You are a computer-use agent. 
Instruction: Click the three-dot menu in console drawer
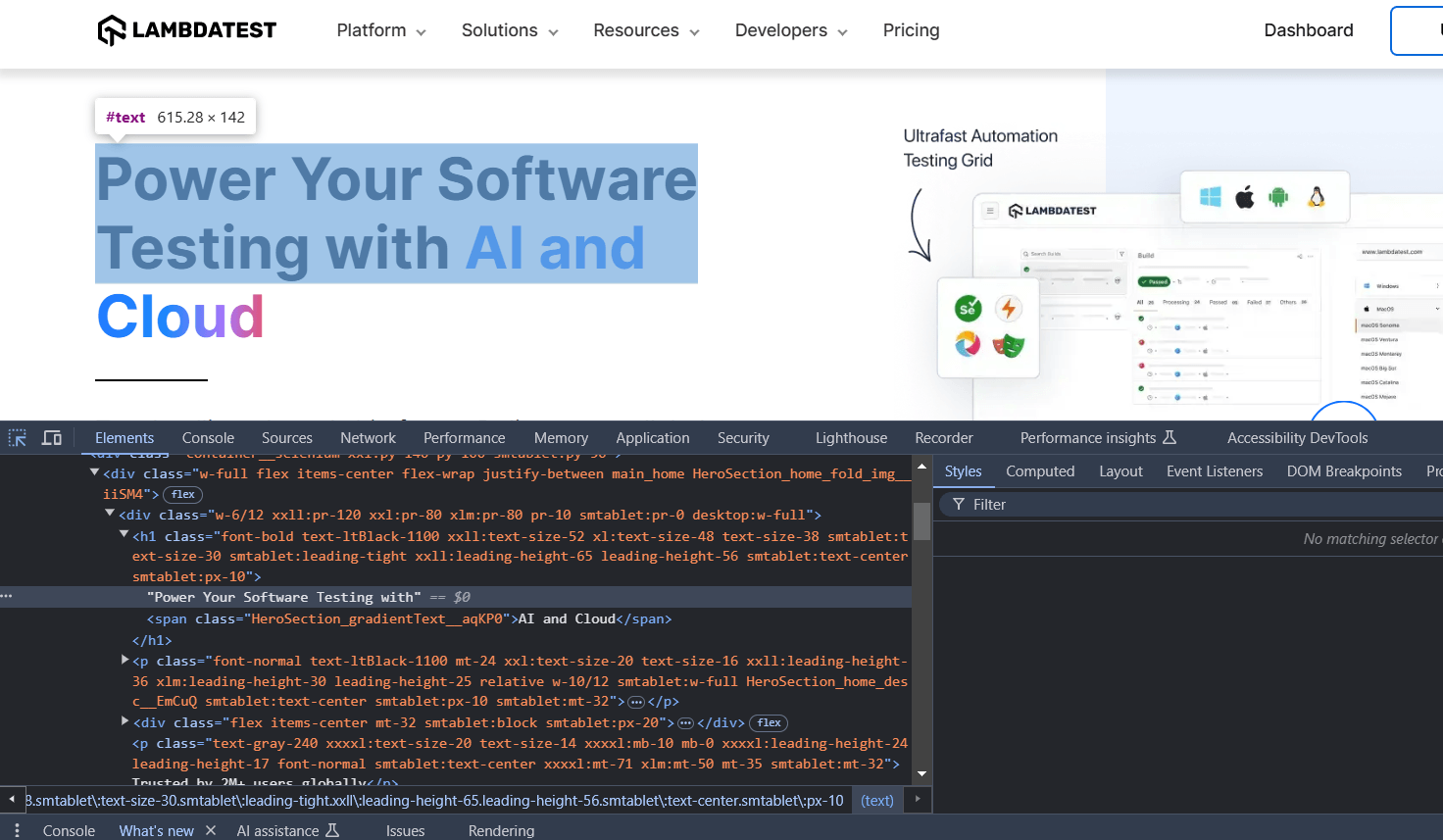point(17,830)
